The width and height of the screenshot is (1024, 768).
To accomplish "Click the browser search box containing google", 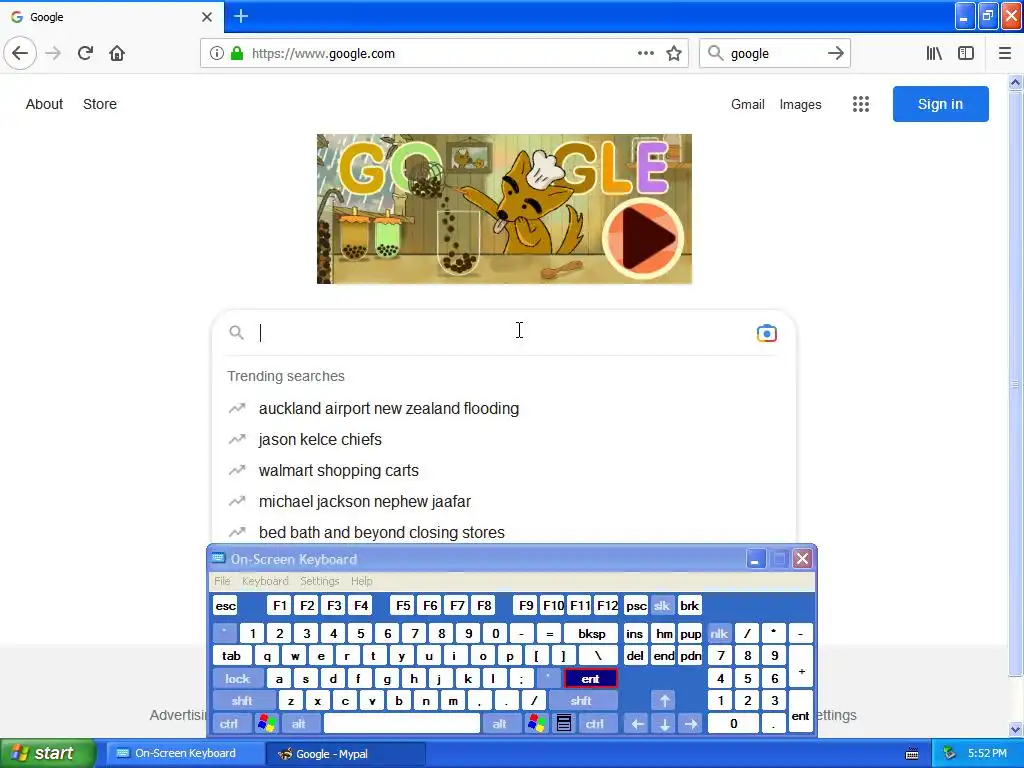I will (x=775, y=54).
